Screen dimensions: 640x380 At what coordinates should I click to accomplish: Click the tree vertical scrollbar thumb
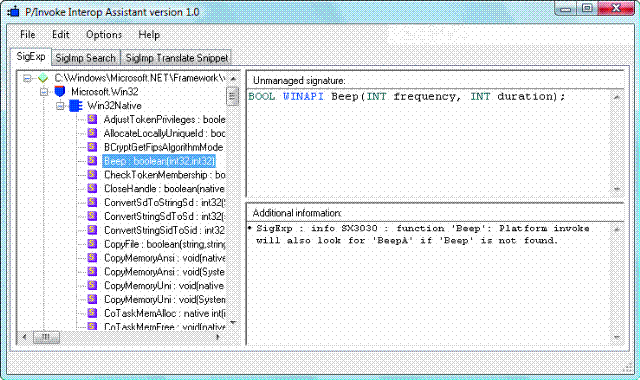point(233,96)
